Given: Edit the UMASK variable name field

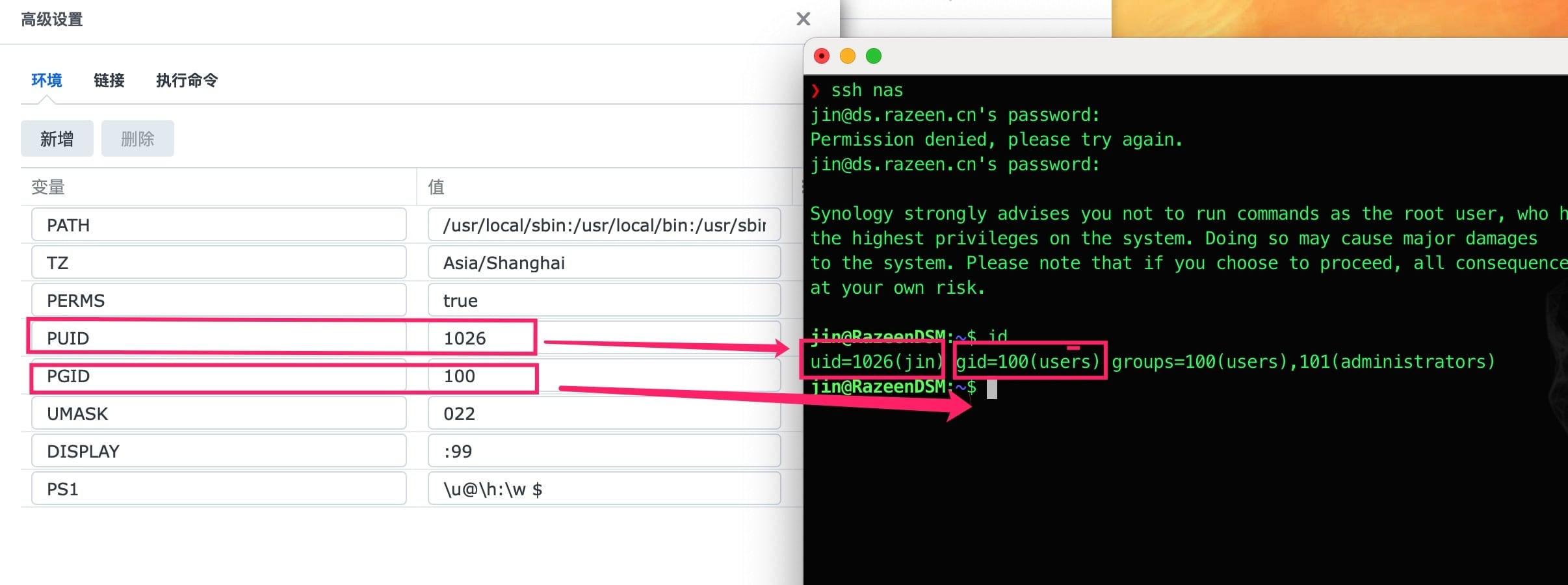Looking at the screenshot, I should coord(219,413).
